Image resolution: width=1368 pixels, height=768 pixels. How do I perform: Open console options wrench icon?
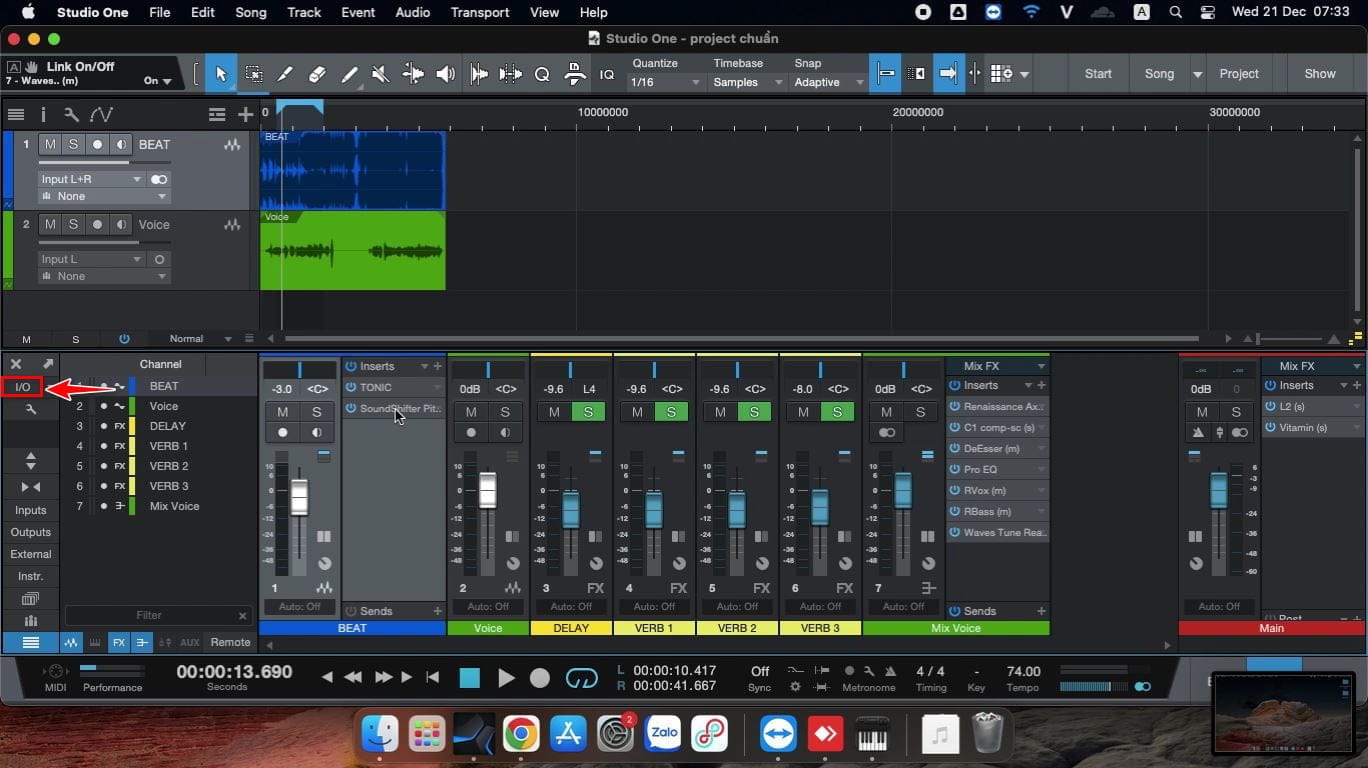[31, 409]
